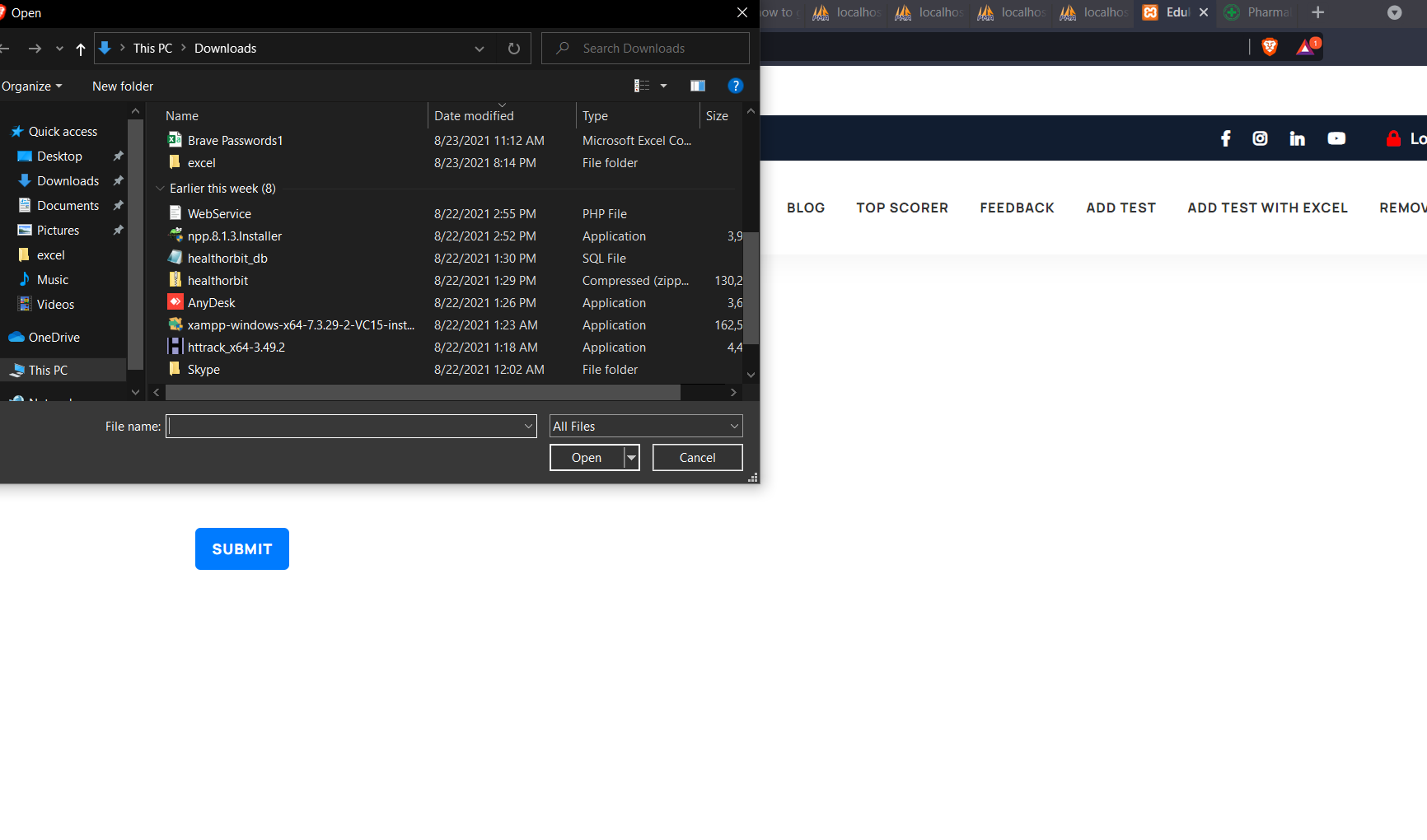Sort files by the Size column
1427x840 pixels.
pyautogui.click(x=717, y=116)
